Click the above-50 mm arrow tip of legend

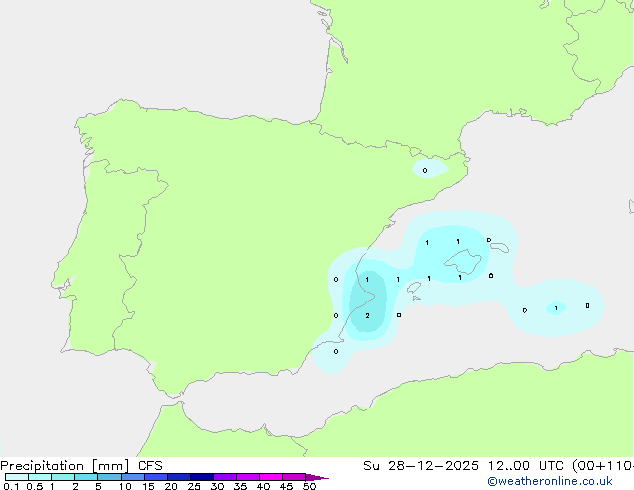[x=317, y=477]
